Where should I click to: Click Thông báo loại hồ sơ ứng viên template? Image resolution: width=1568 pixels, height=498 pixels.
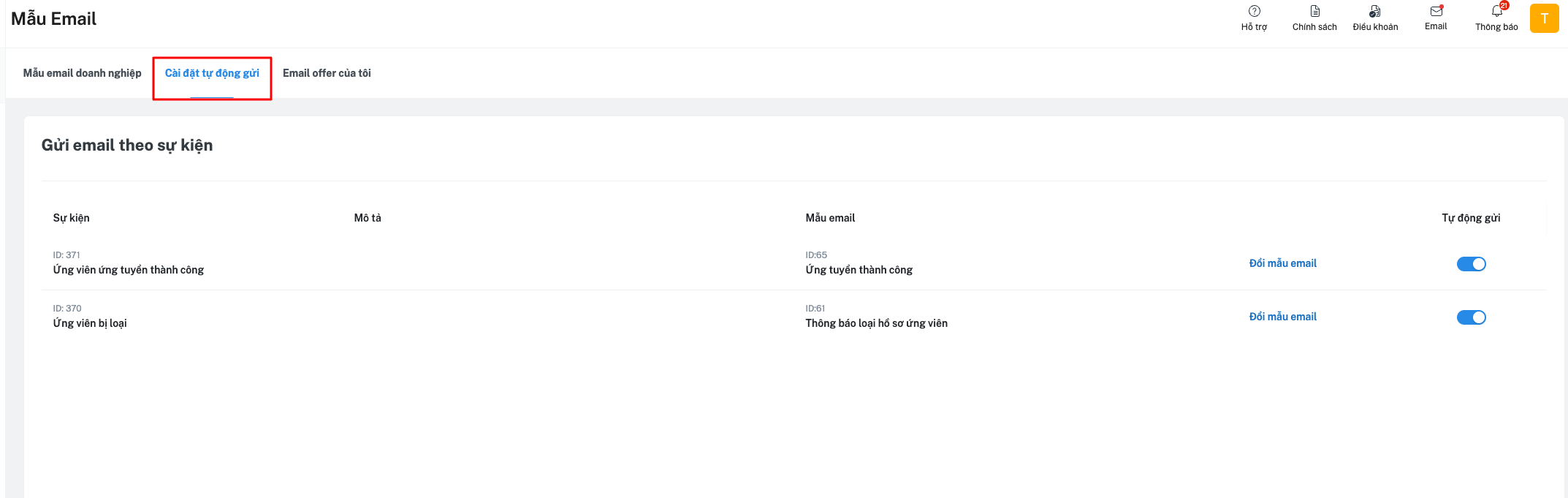[876, 323]
